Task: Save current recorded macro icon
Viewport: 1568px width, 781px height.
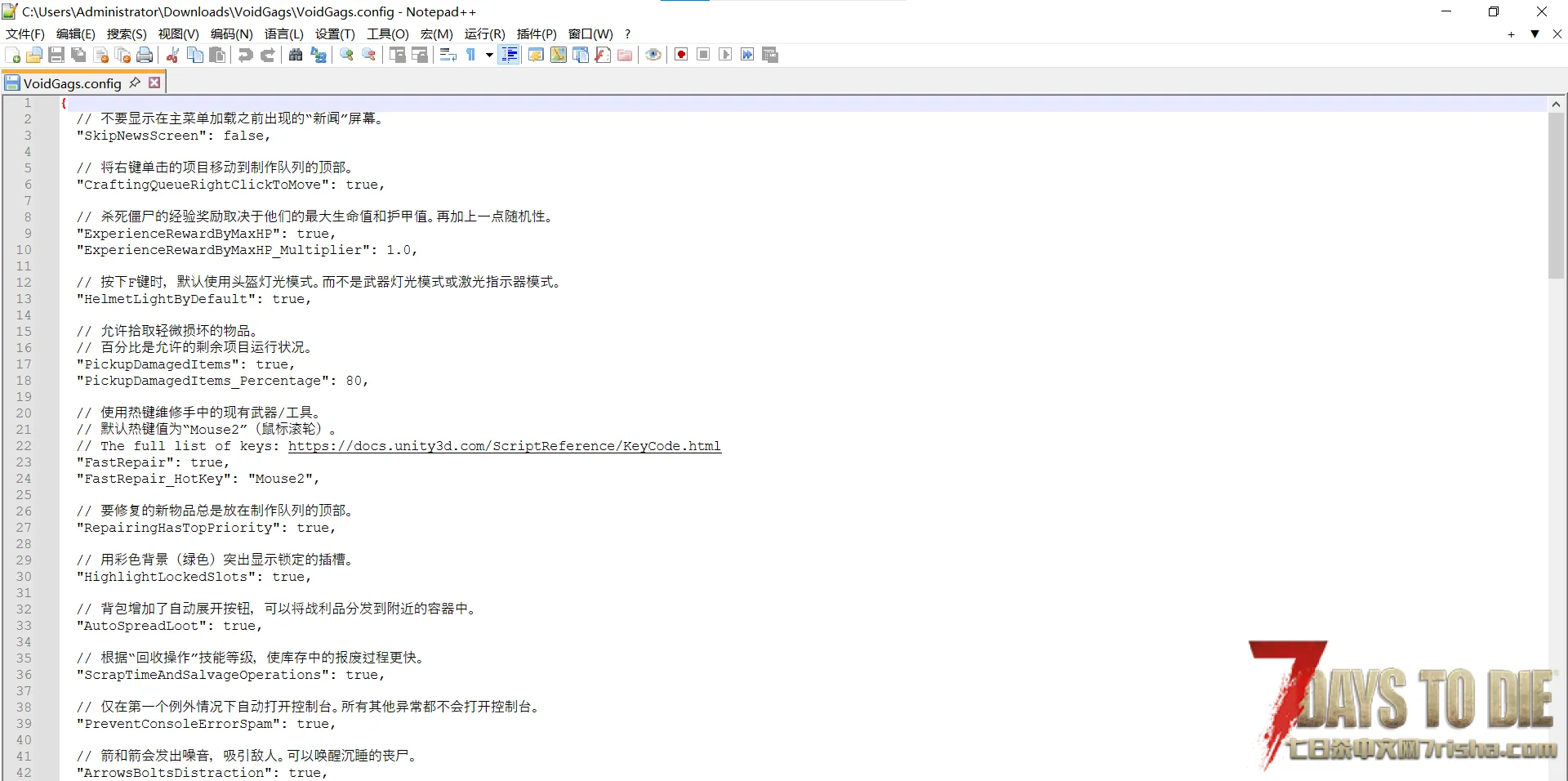Action: pos(770,55)
